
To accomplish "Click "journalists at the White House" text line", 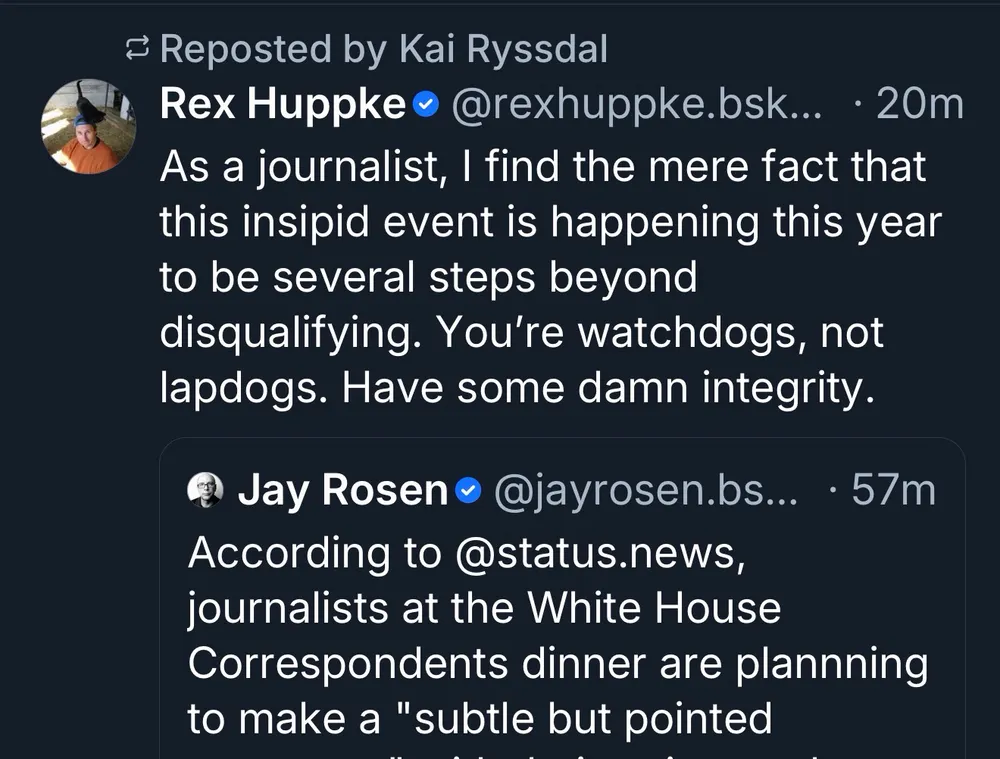I will point(484,608).
